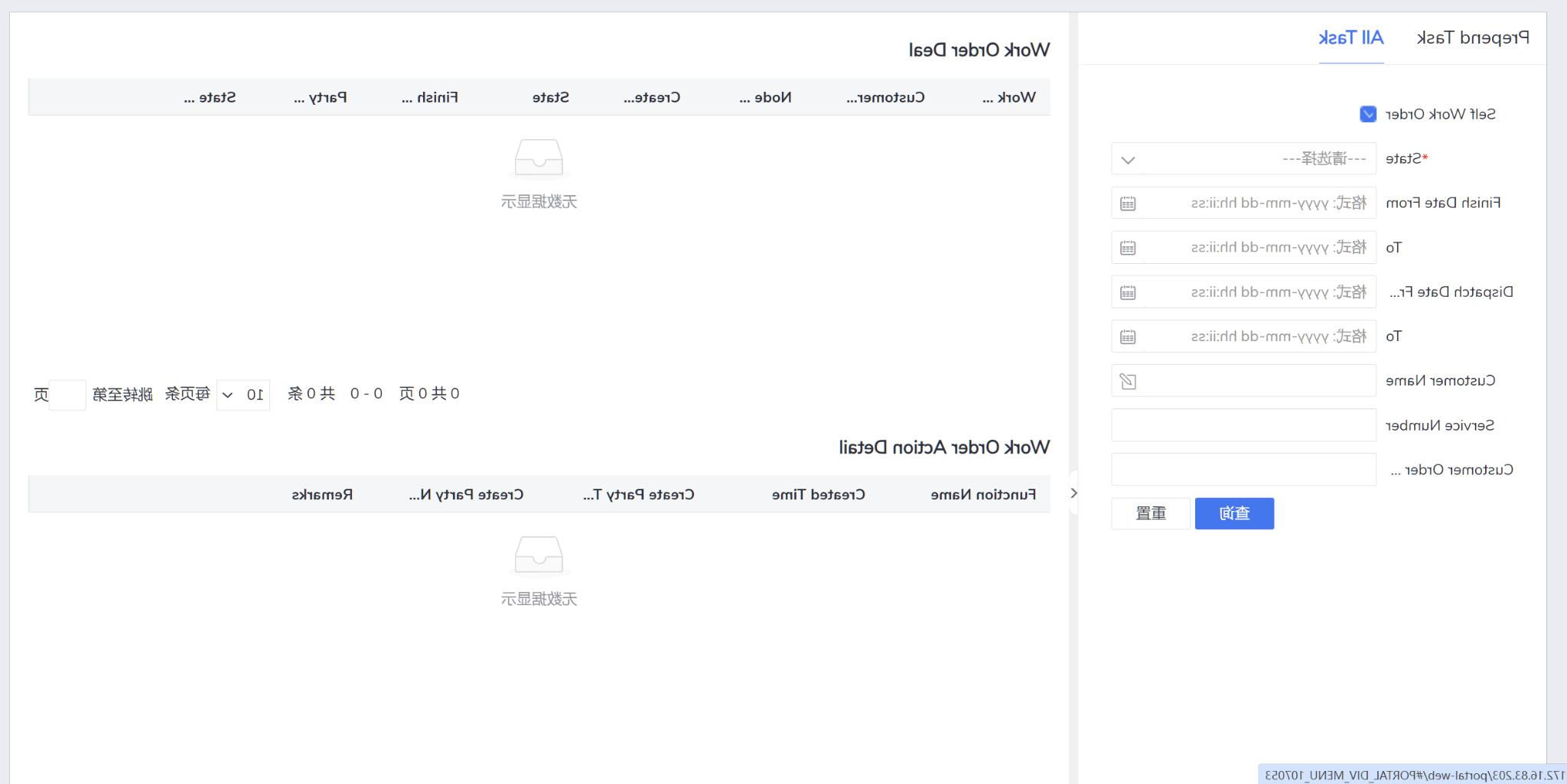This screenshot has width=1567, height=784.
Task: Click the Function Name column header
Action: 983,495
